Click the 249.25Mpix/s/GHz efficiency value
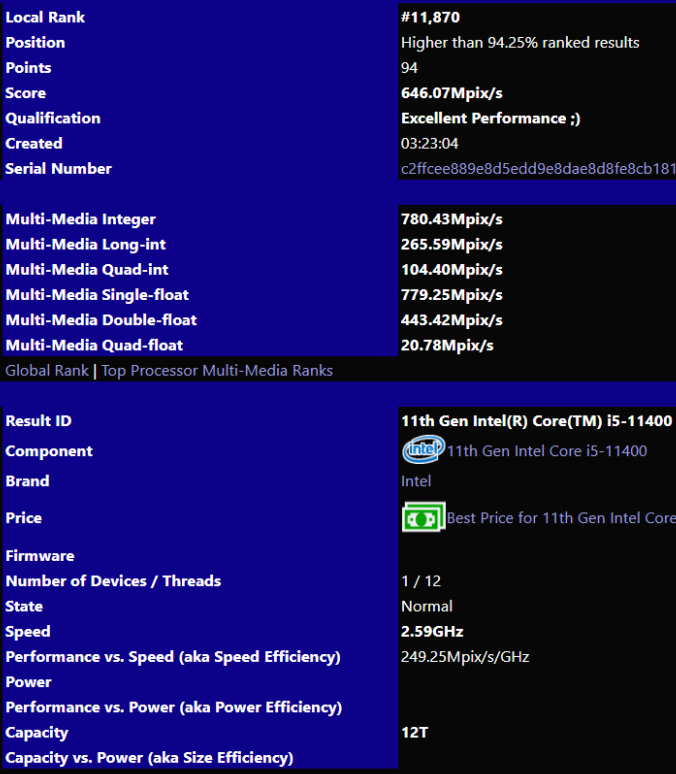This screenshot has width=676, height=774. pos(465,657)
